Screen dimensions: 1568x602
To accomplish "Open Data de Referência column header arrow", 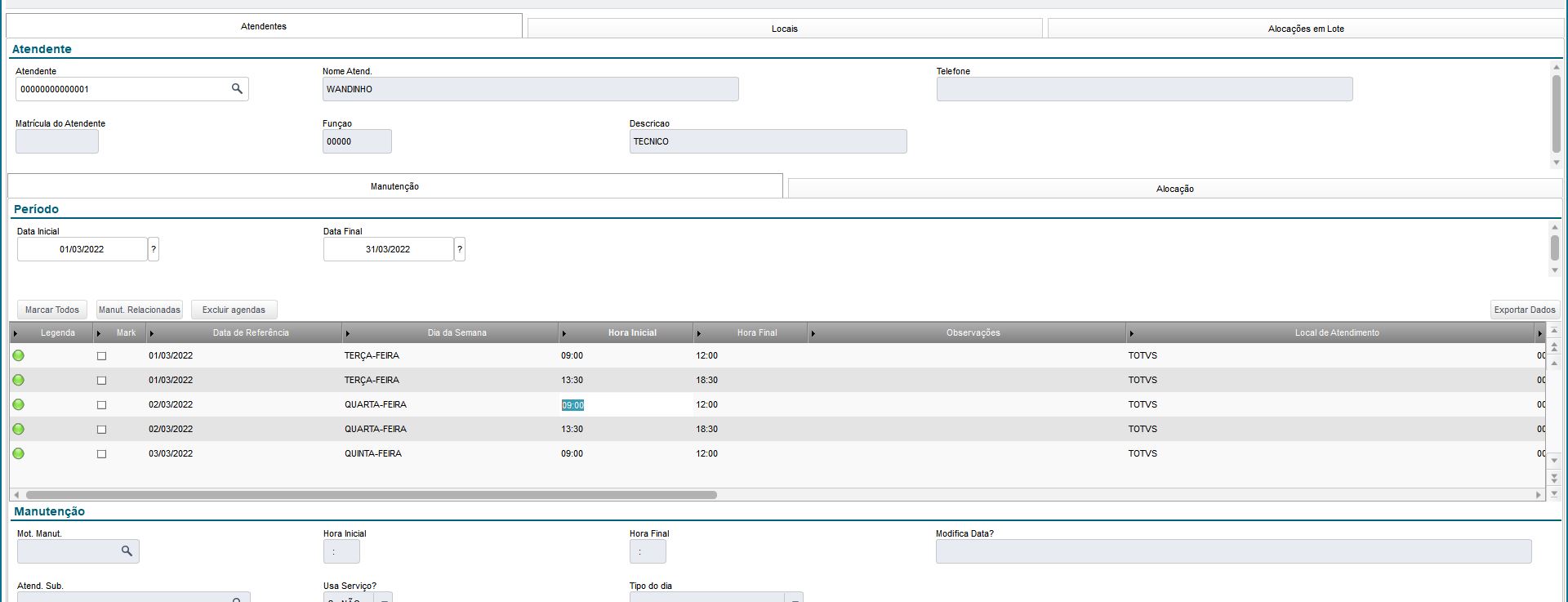I will (x=152, y=333).
